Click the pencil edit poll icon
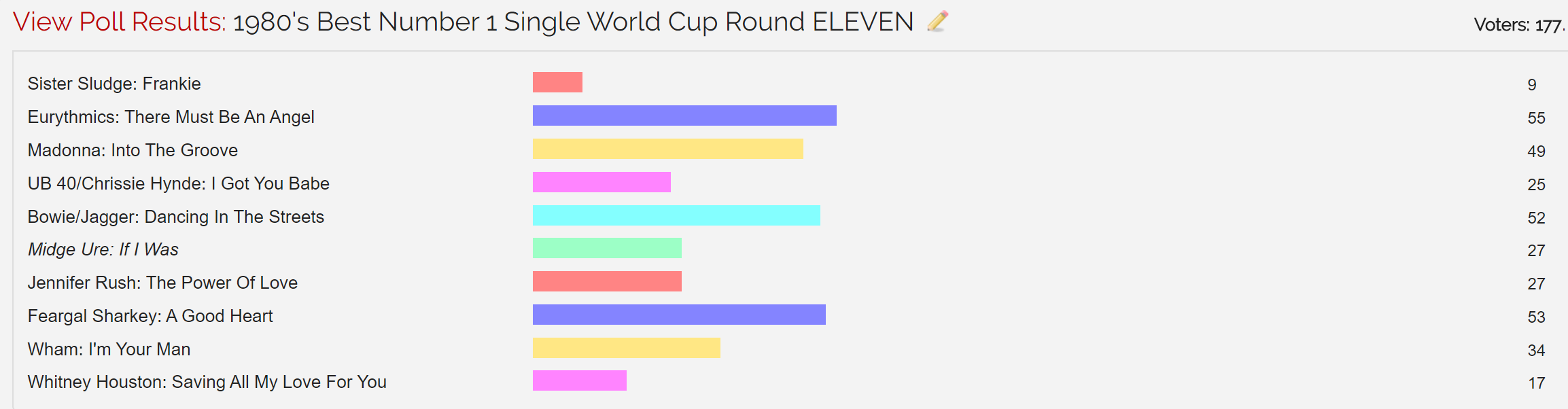The height and width of the screenshot is (409, 1568). [937, 22]
